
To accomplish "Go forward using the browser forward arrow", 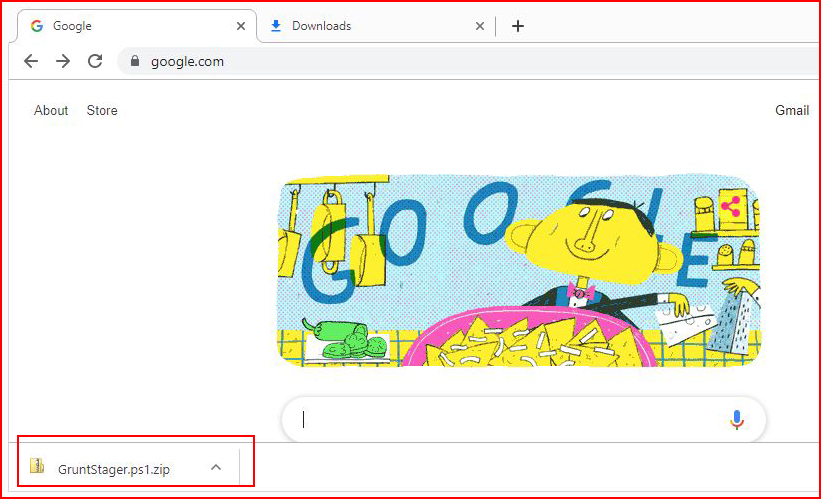I will 63,61.
